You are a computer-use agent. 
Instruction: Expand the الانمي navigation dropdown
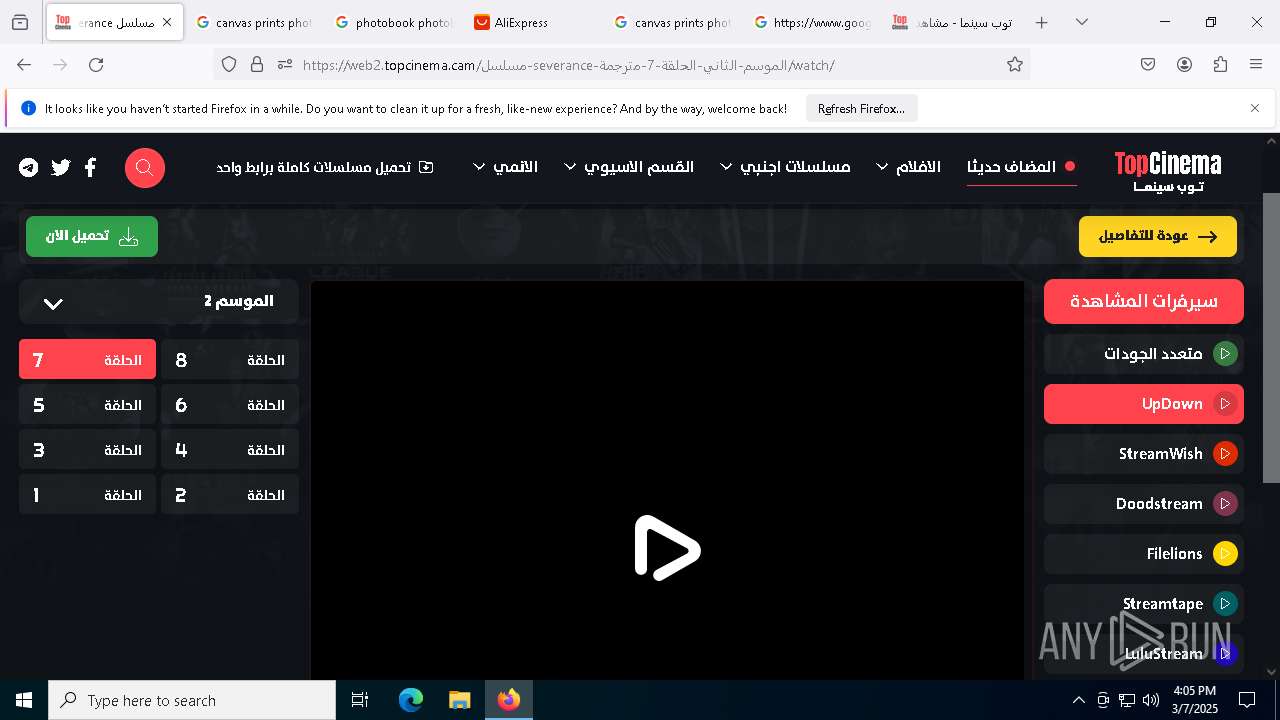[505, 167]
